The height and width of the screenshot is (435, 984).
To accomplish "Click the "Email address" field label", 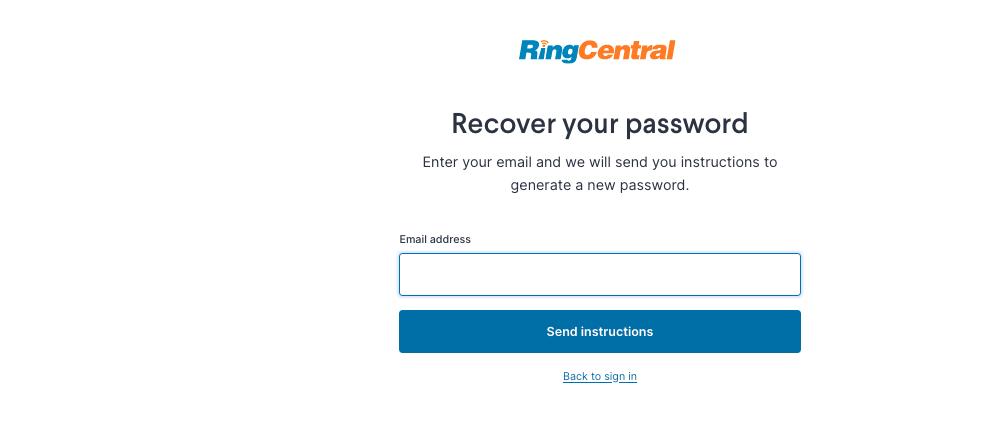I will point(435,239).
